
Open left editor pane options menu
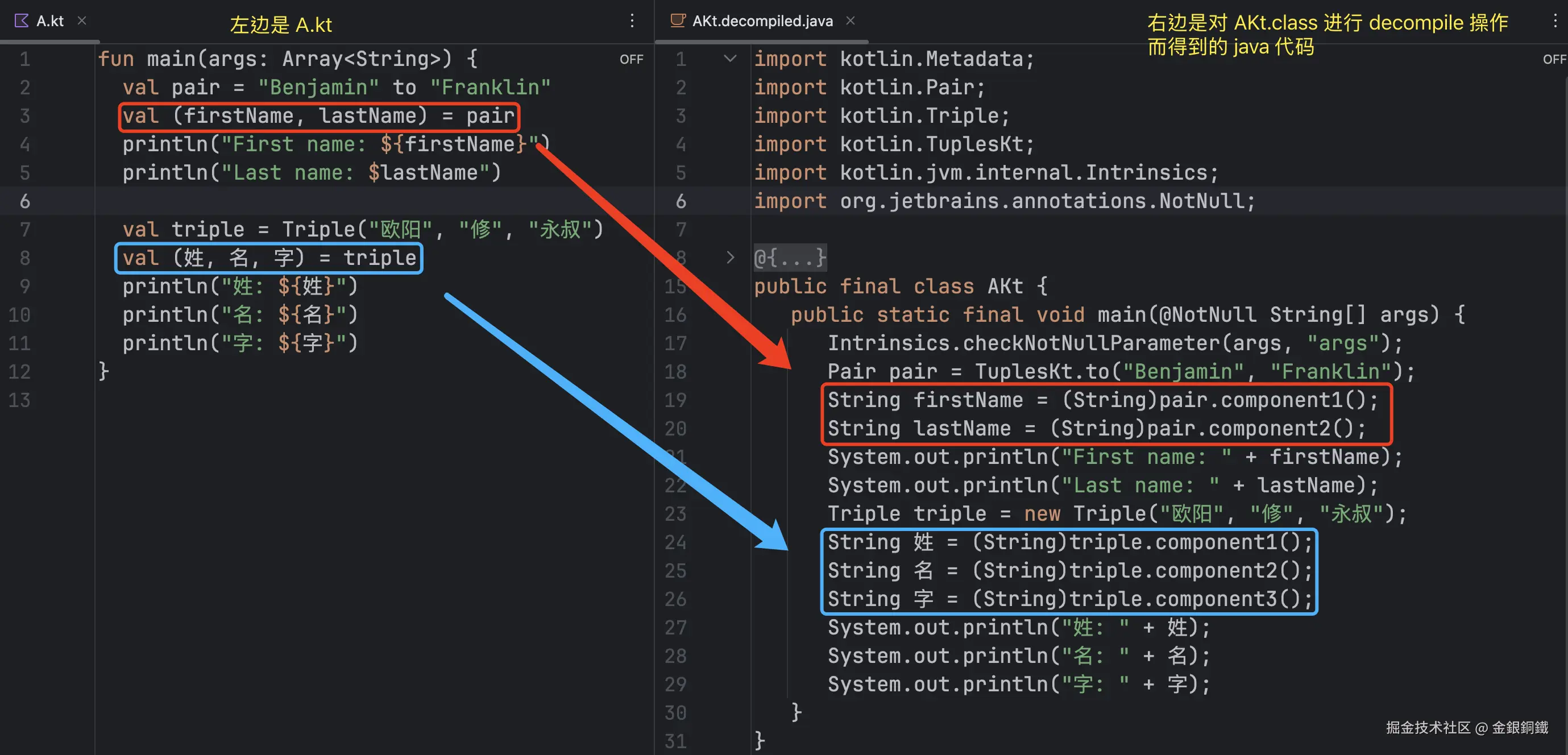tap(632, 20)
